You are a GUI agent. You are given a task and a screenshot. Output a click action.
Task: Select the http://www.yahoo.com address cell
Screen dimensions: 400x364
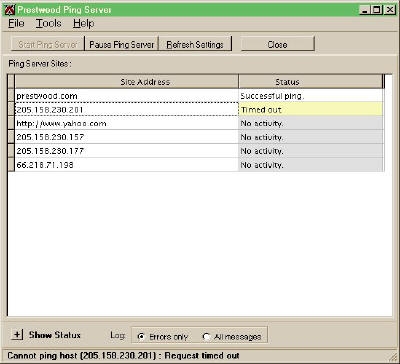(x=127, y=123)
